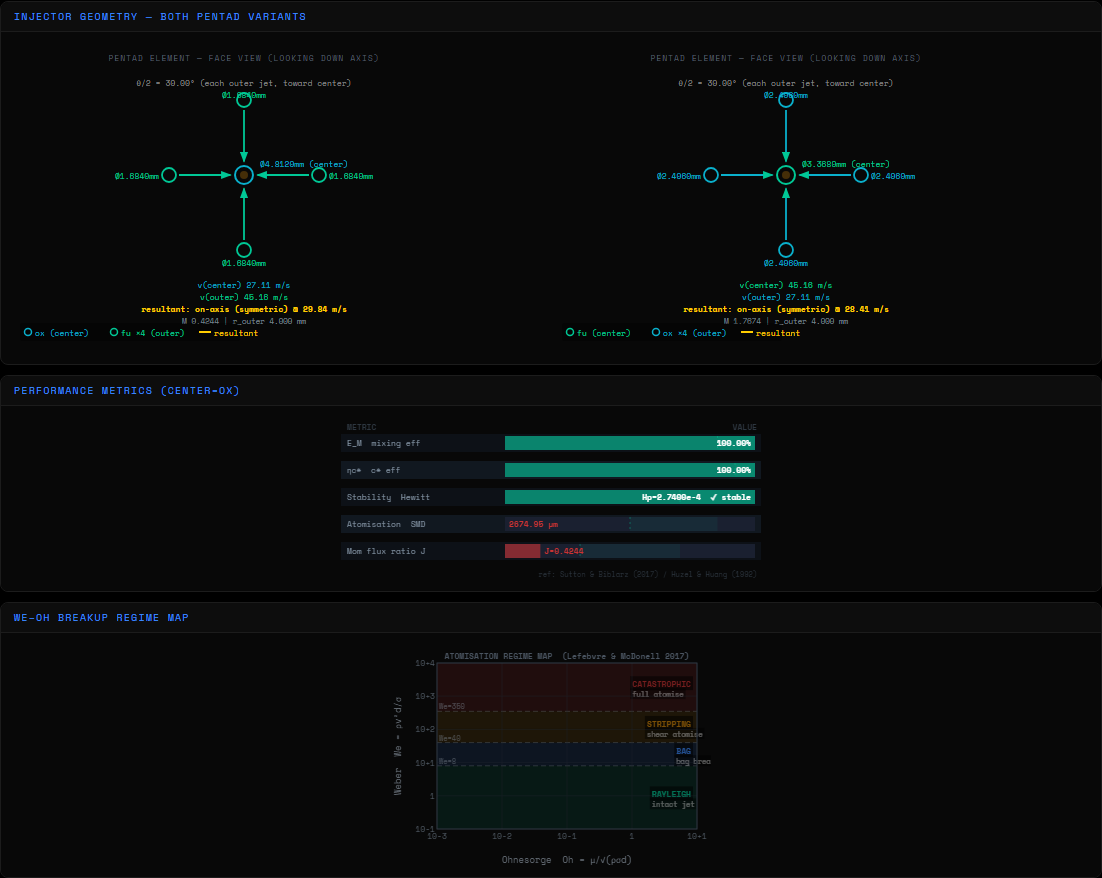
Task: Click the 'ox (center)' legend marker
Action: click(x=28, y=332)
